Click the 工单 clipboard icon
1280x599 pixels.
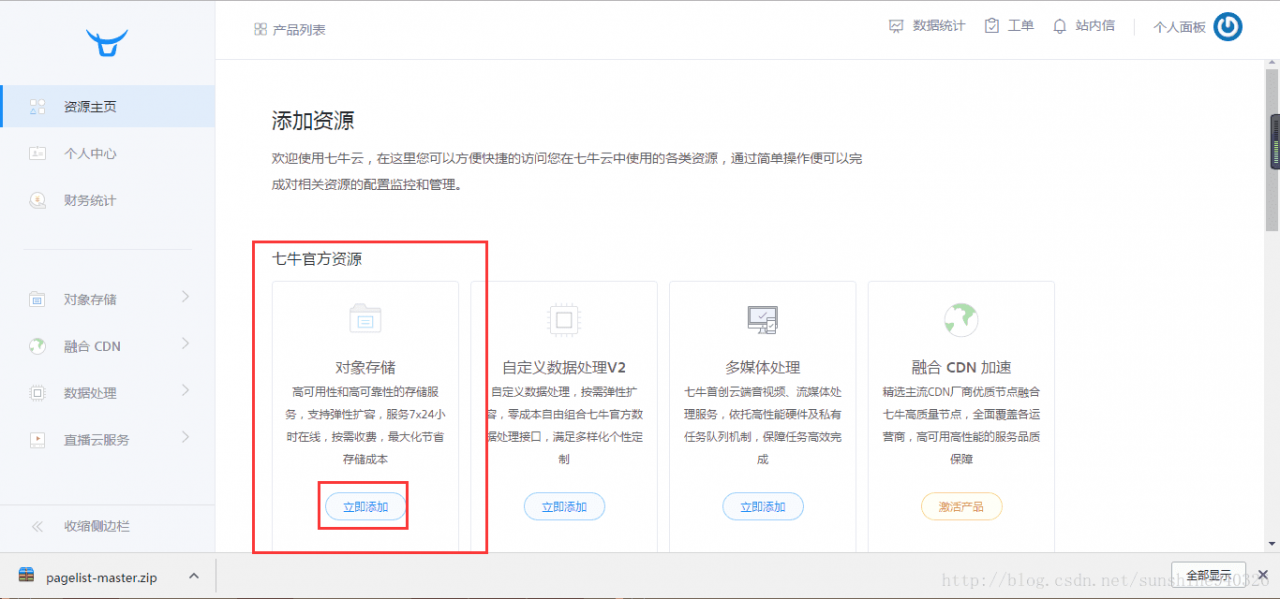coord(992,26)
